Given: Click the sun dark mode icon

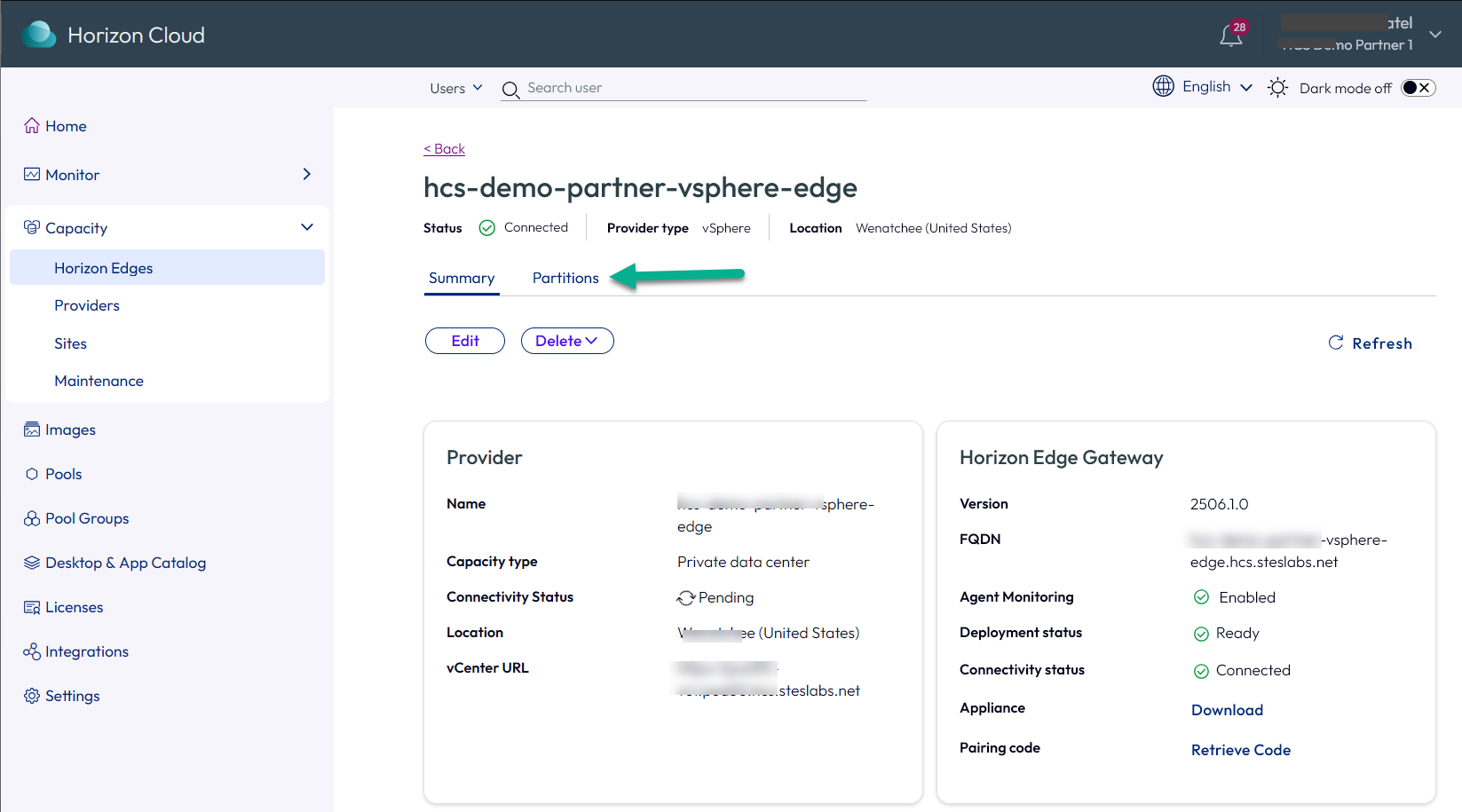Looking at the screenshot, I should (x=1277, y=88).
